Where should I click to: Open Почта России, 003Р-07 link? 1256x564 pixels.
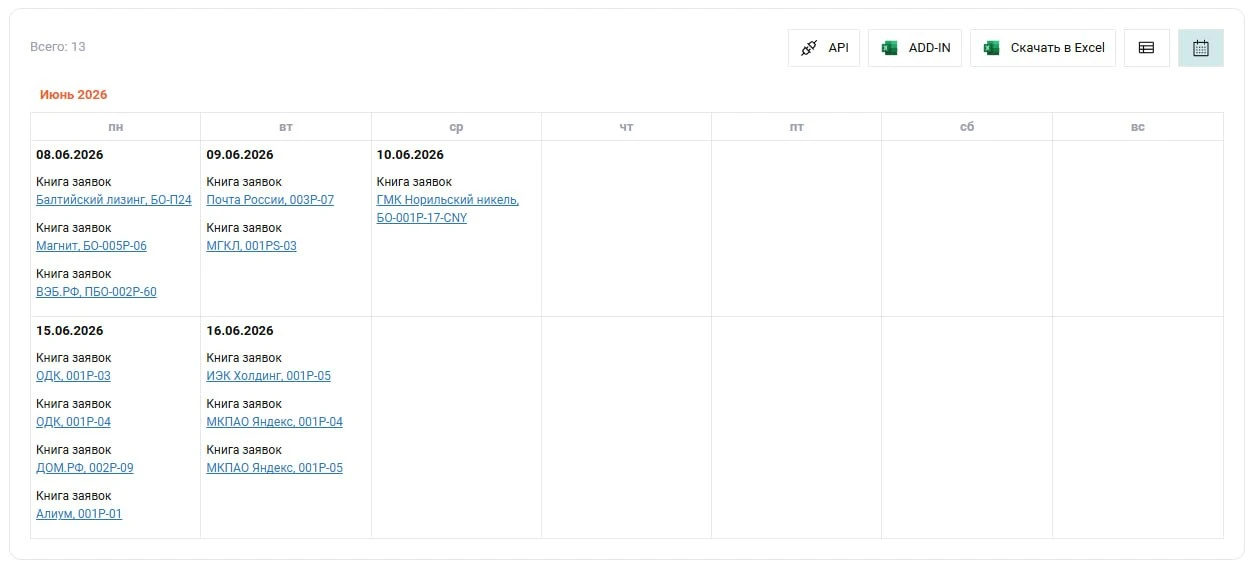pos(270,200)
